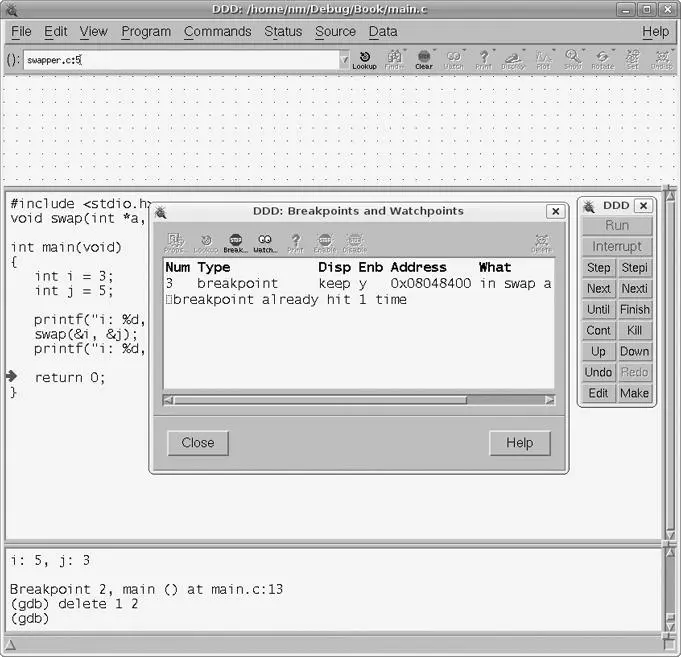Click the swapper.c:5 argument input field
Viewport: 681px width, 657px height.
tap(180, 60)
